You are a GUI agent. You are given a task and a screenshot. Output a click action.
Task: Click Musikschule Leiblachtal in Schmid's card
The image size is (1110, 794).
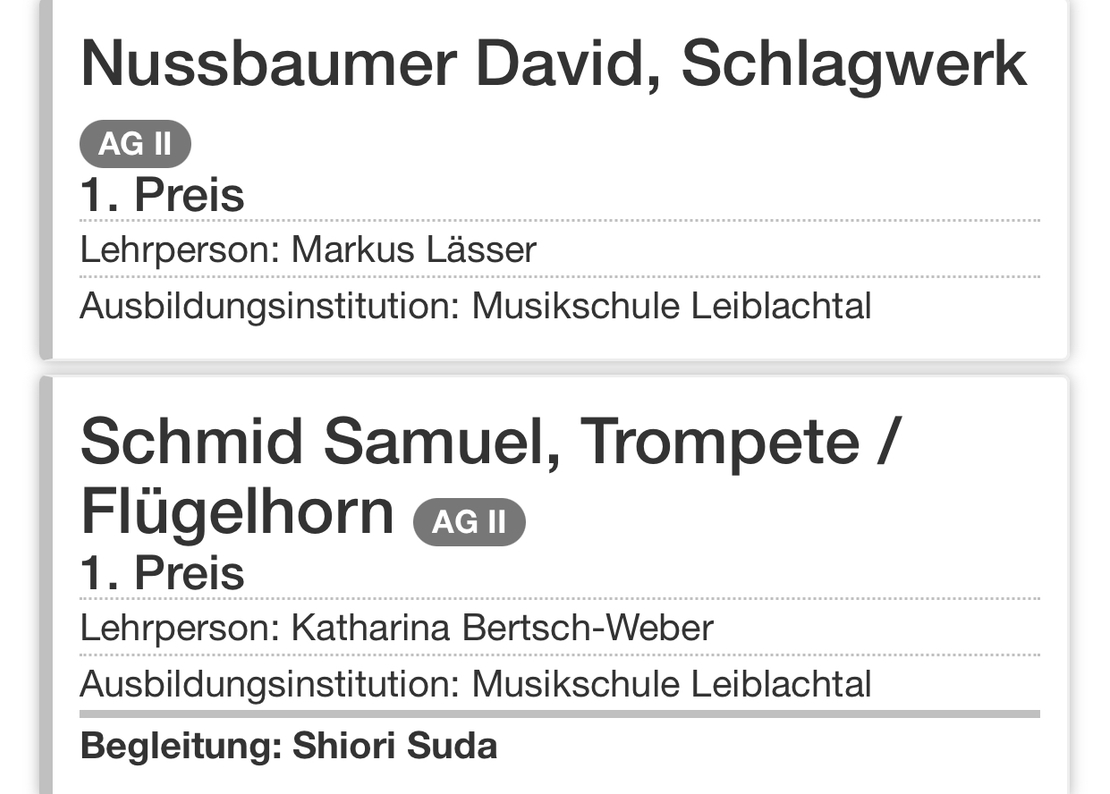[671, 684]
